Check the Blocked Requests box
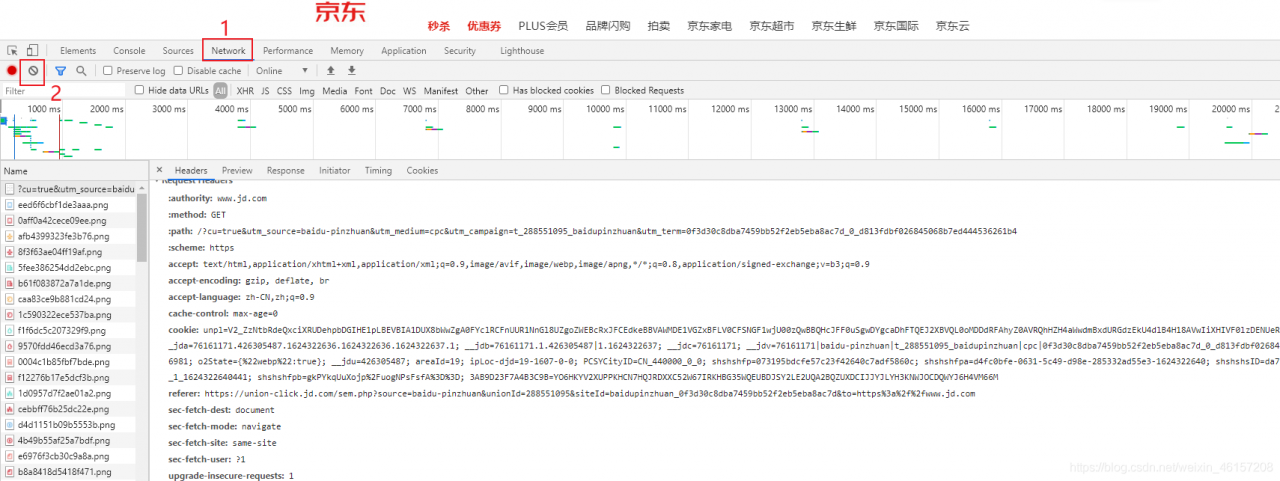Viewport: 1280px width, 481px height. [606, 90]
